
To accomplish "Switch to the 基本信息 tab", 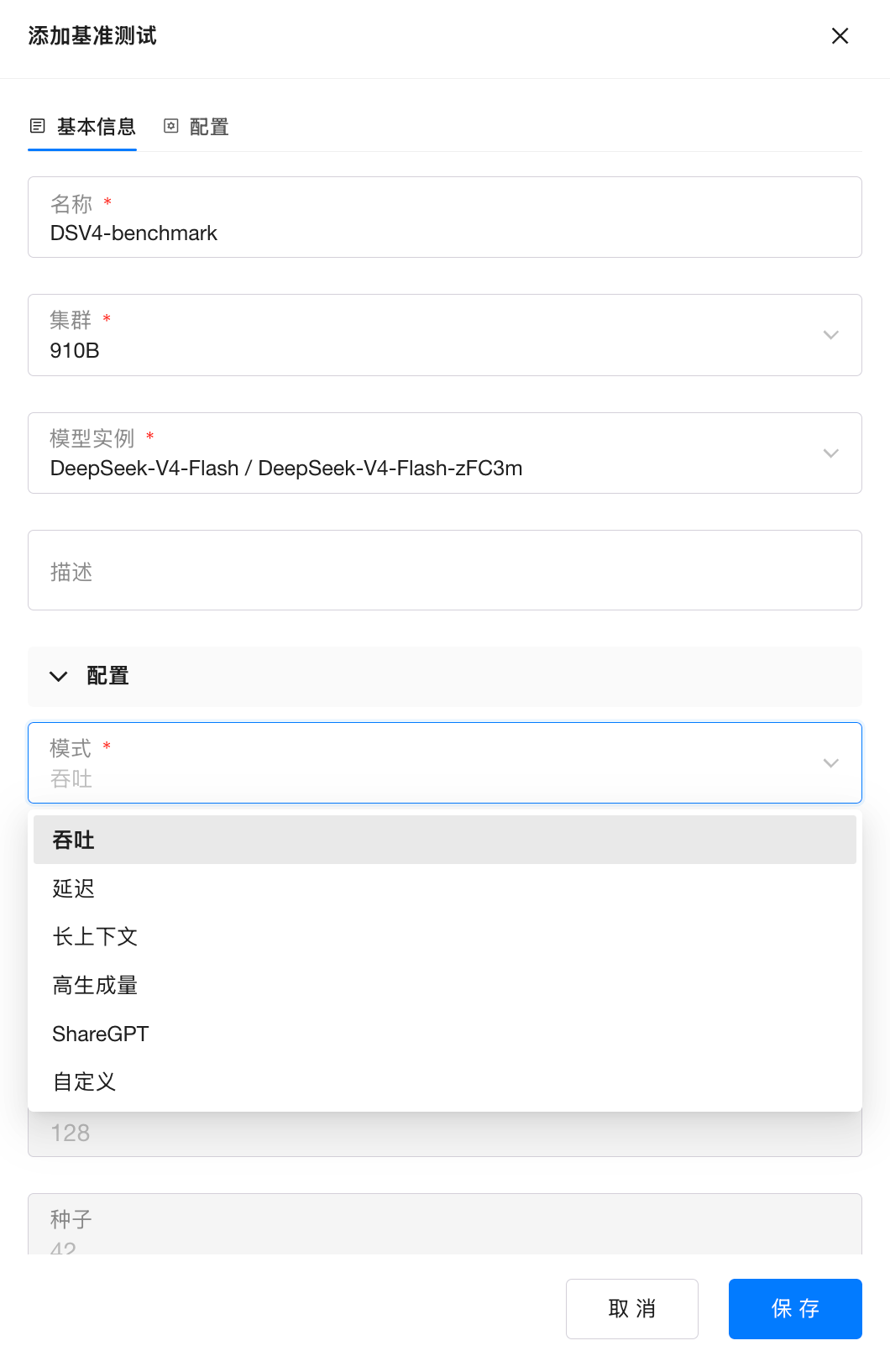I will coord(96,127).
